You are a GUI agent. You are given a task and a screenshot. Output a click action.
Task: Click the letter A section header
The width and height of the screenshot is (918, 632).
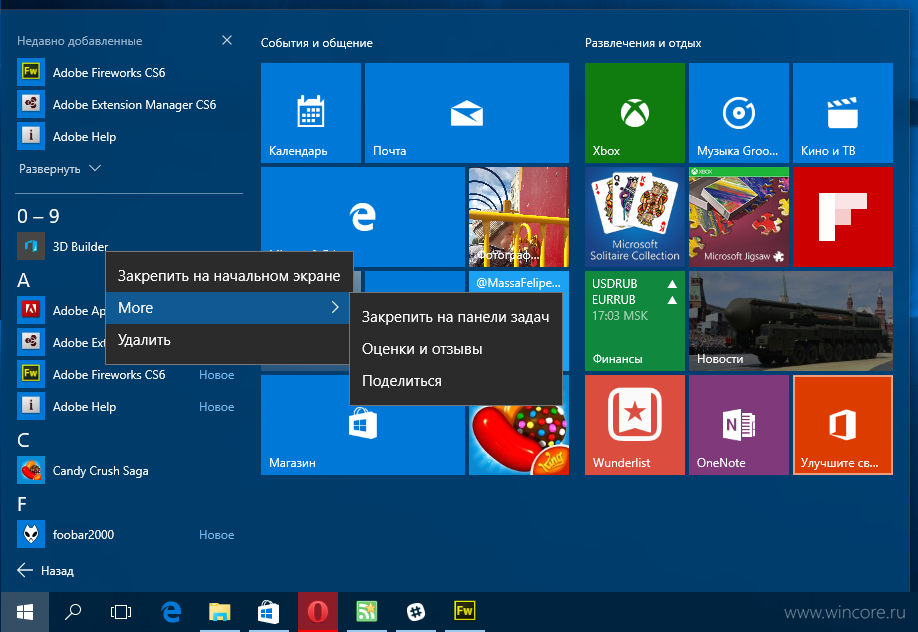coord(23,280)
